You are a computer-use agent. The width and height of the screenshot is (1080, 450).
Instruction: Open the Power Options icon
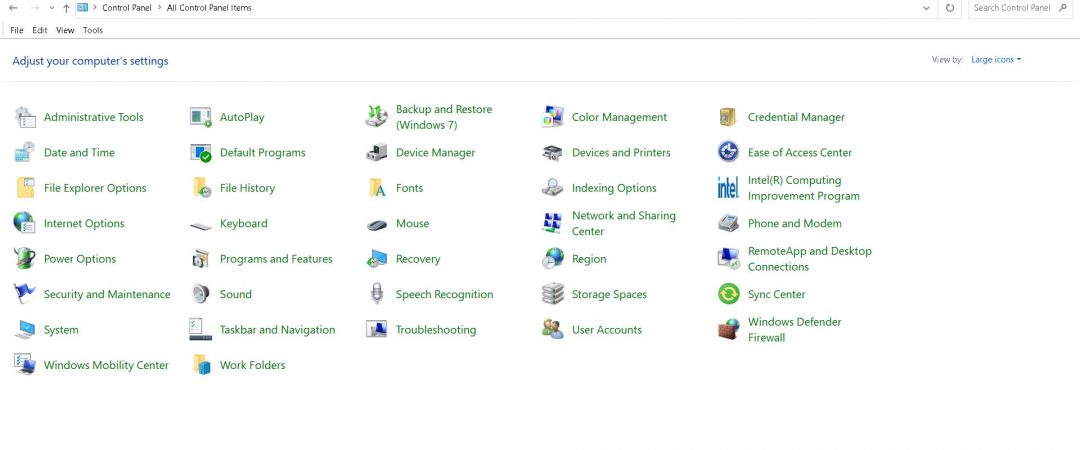point(25,259)
